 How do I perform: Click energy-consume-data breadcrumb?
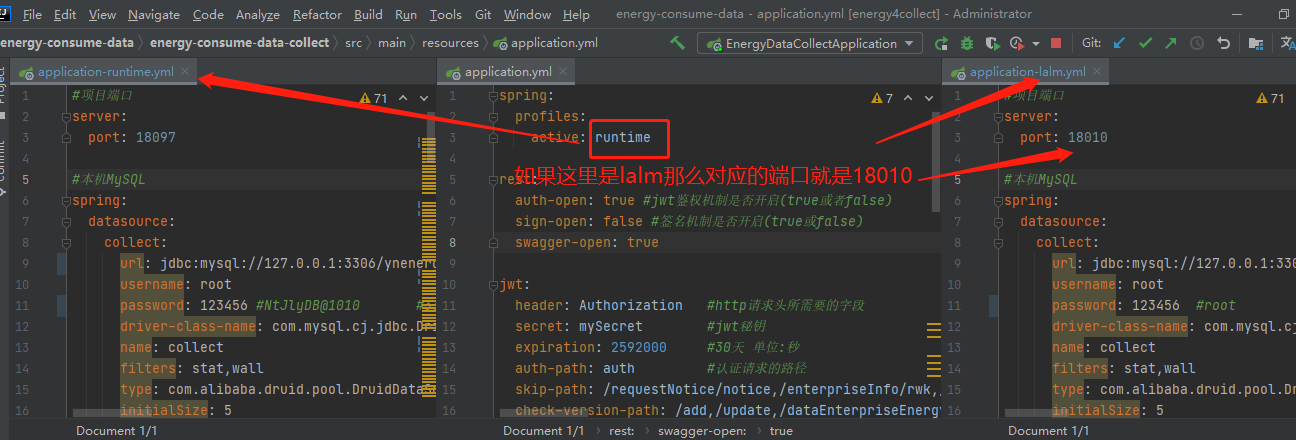69,43
